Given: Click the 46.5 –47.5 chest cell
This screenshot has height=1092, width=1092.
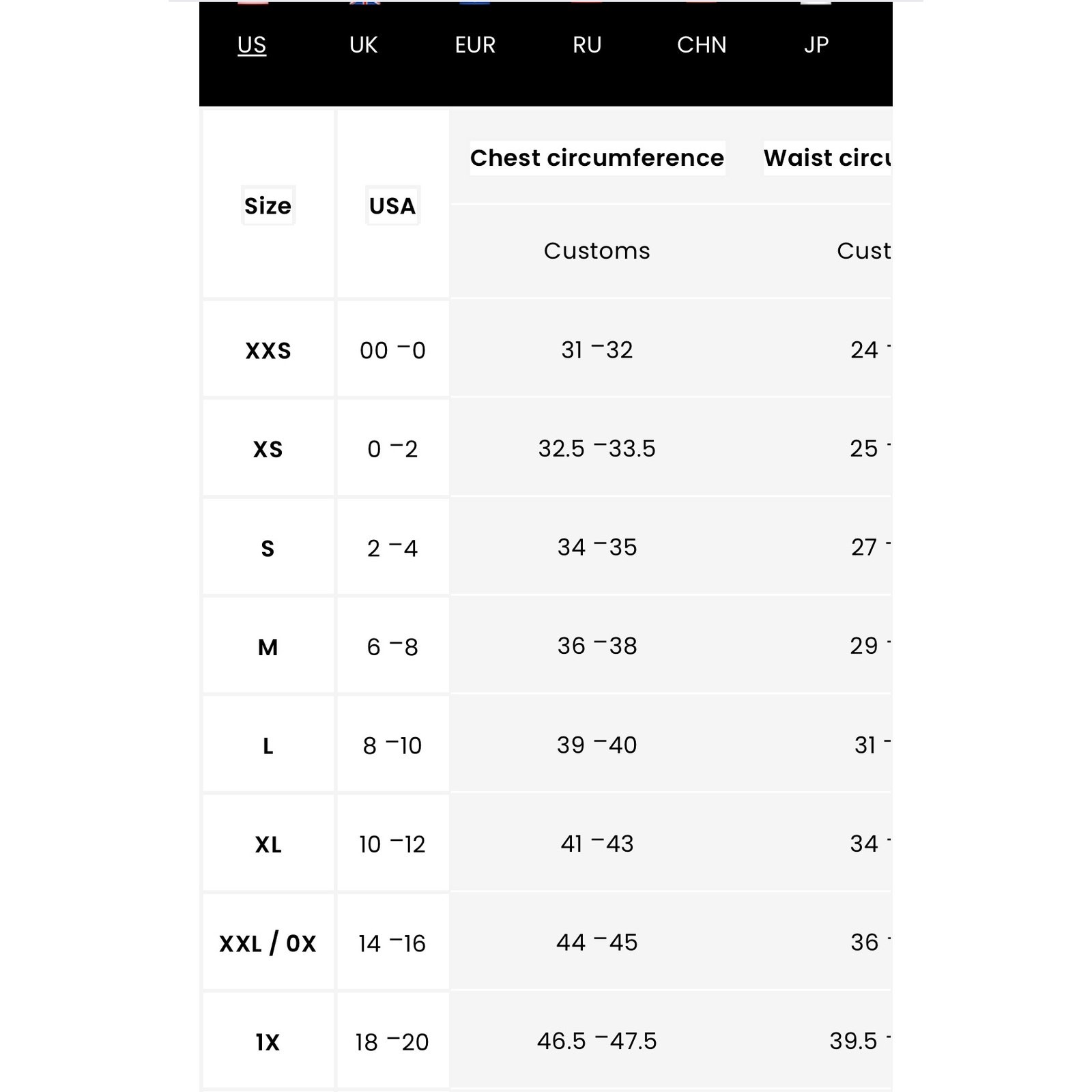Looking at the screenshot, I should [597, 1041].
